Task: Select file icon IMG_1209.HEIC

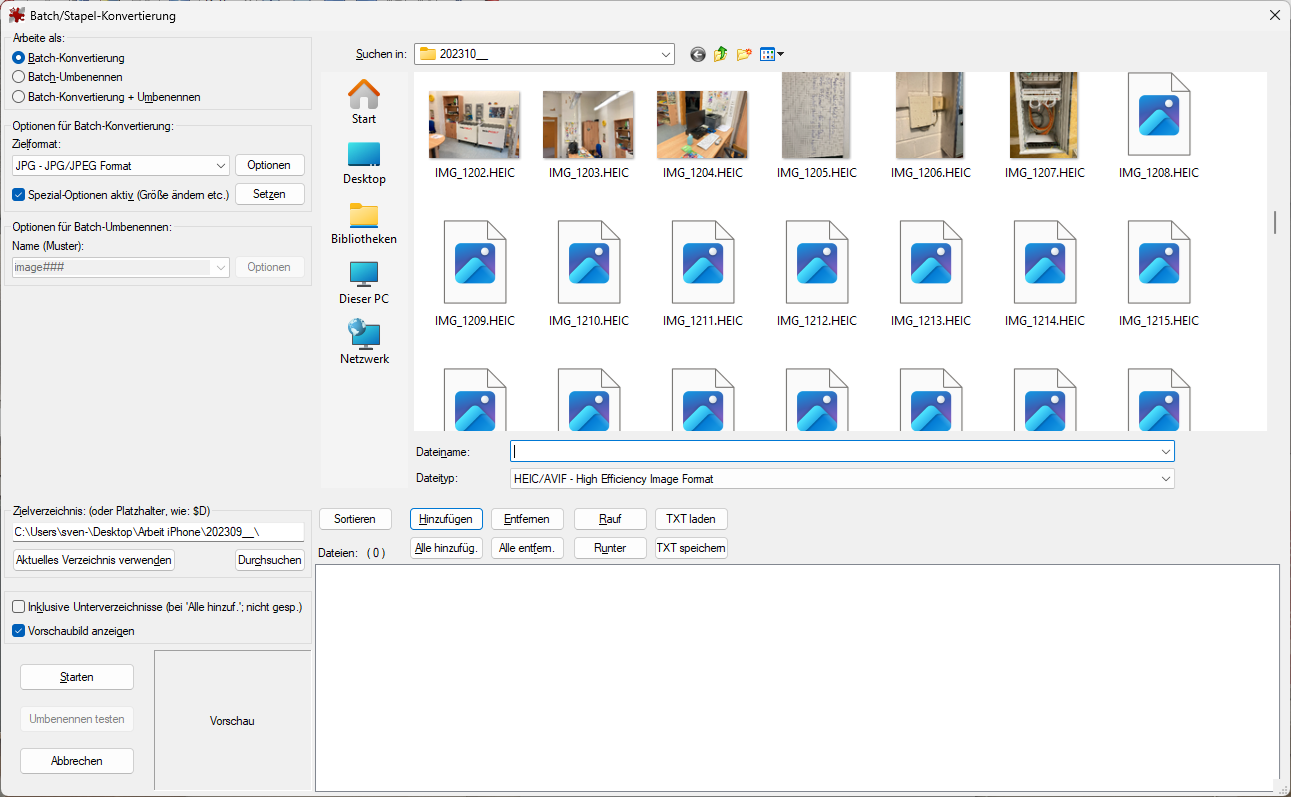Action: [x=475, y=263]
